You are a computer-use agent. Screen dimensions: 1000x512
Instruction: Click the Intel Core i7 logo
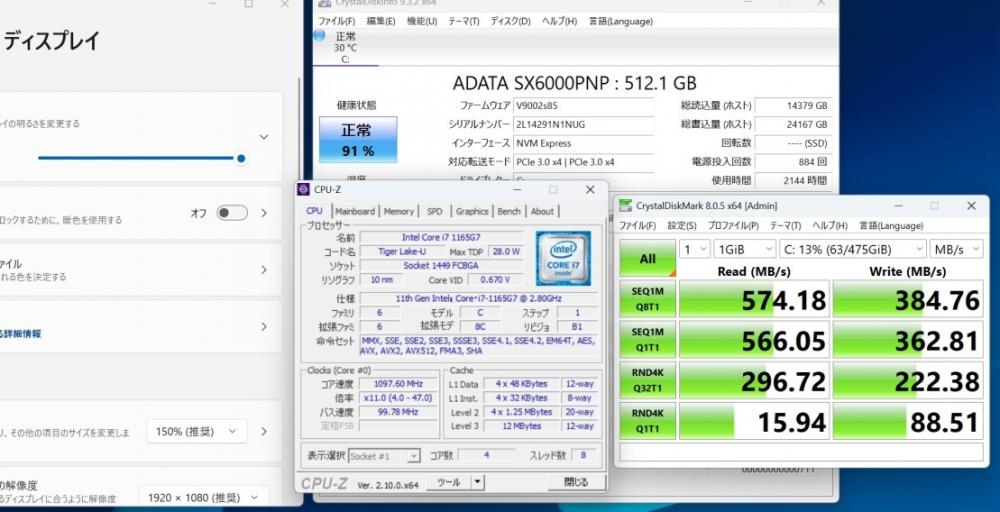(562, 258)
